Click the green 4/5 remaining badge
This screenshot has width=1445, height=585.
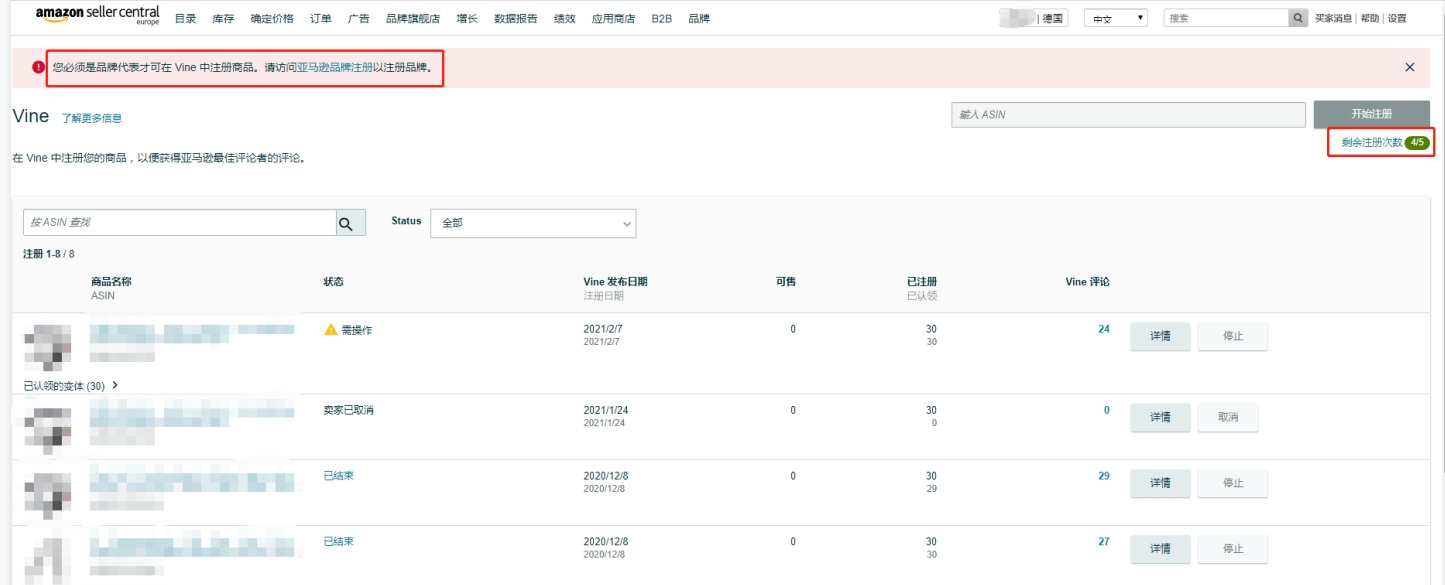coord(1417,143)
